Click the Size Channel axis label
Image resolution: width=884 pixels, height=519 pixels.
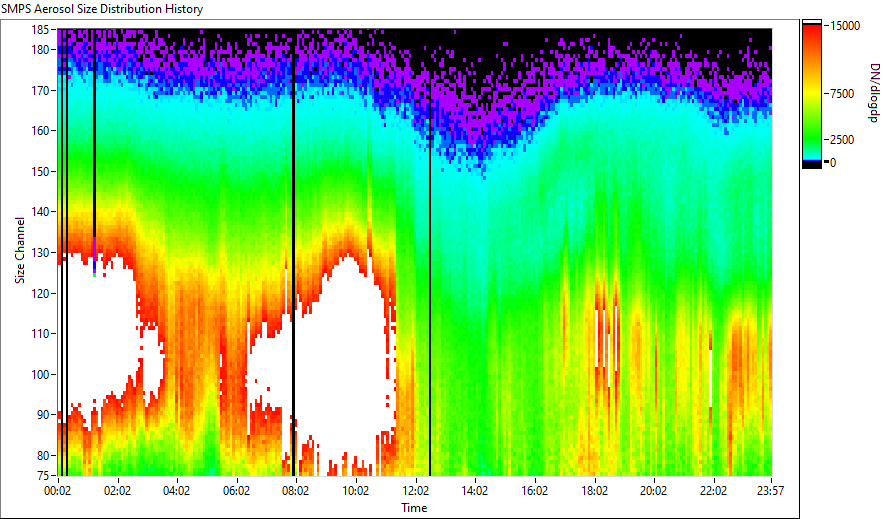click(x=20, y=250)
